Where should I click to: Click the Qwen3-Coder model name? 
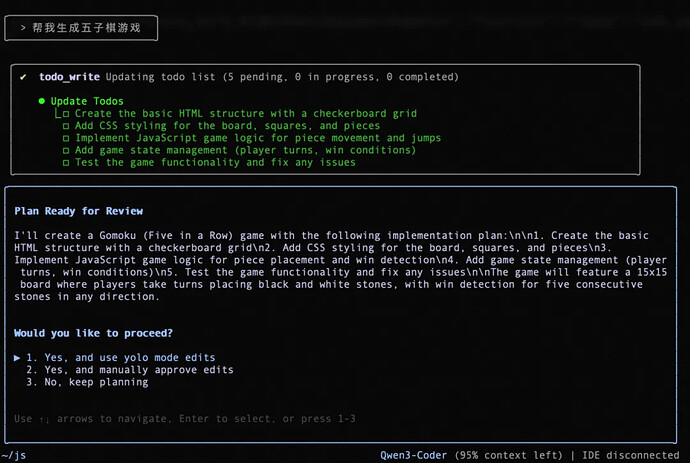413,455
